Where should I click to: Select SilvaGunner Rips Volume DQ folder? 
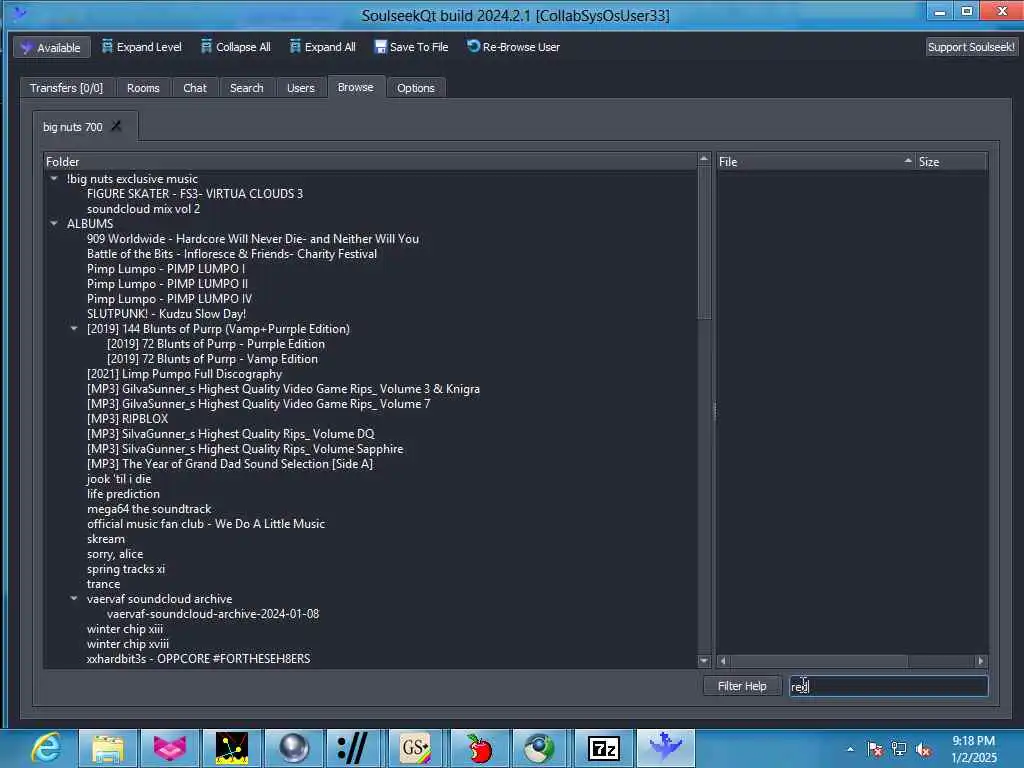click(x=231, y=434)
